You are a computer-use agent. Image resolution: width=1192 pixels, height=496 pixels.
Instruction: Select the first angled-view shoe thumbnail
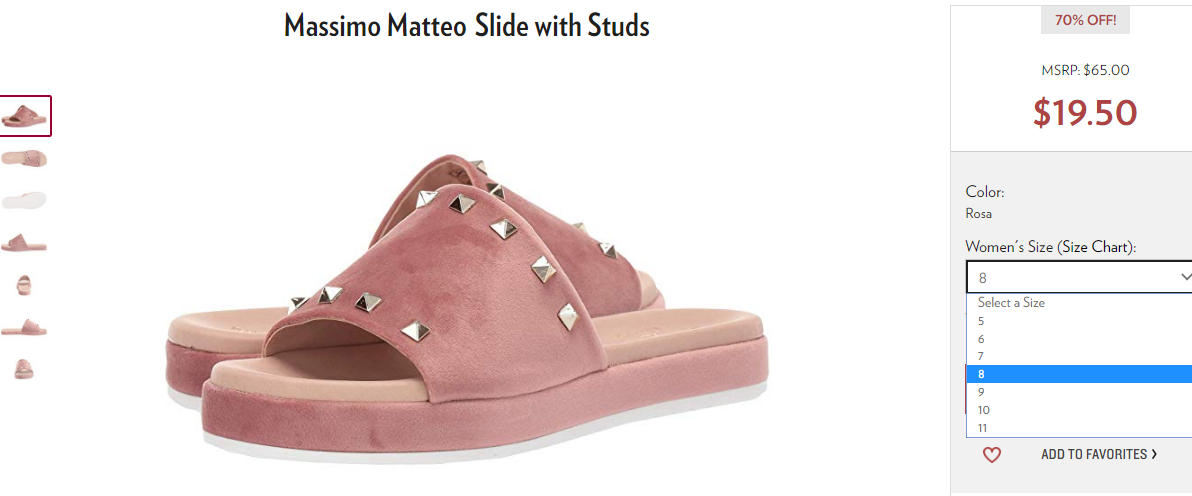pyautogui.click(x=25, y=116)
